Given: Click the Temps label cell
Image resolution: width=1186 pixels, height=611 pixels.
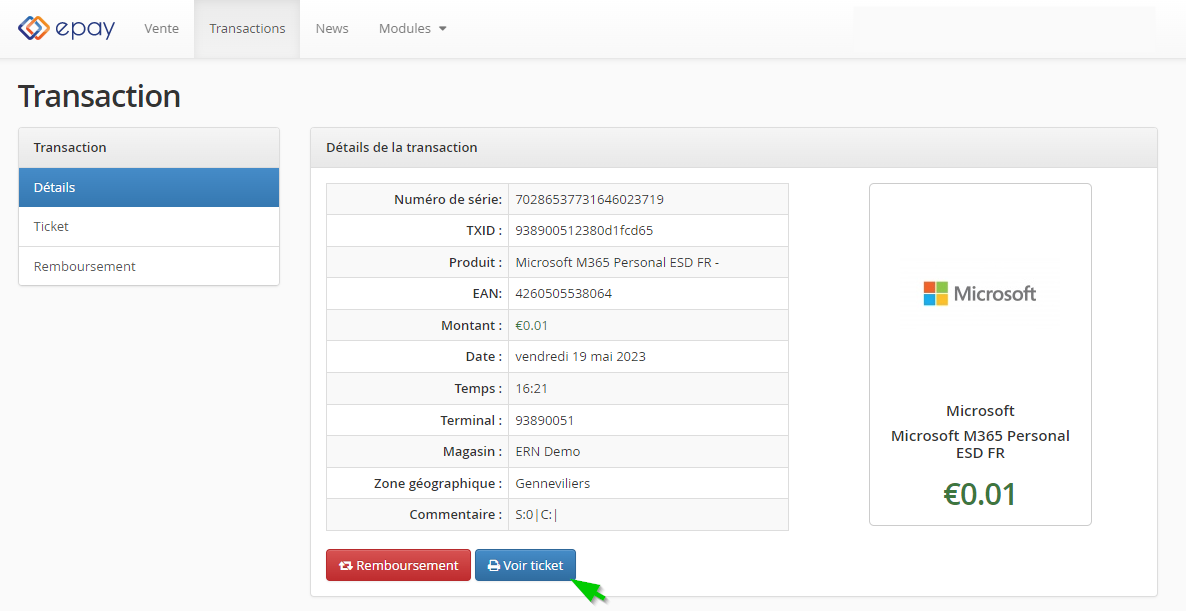Looking at the screenshot, I should click(x=418, y=389).
